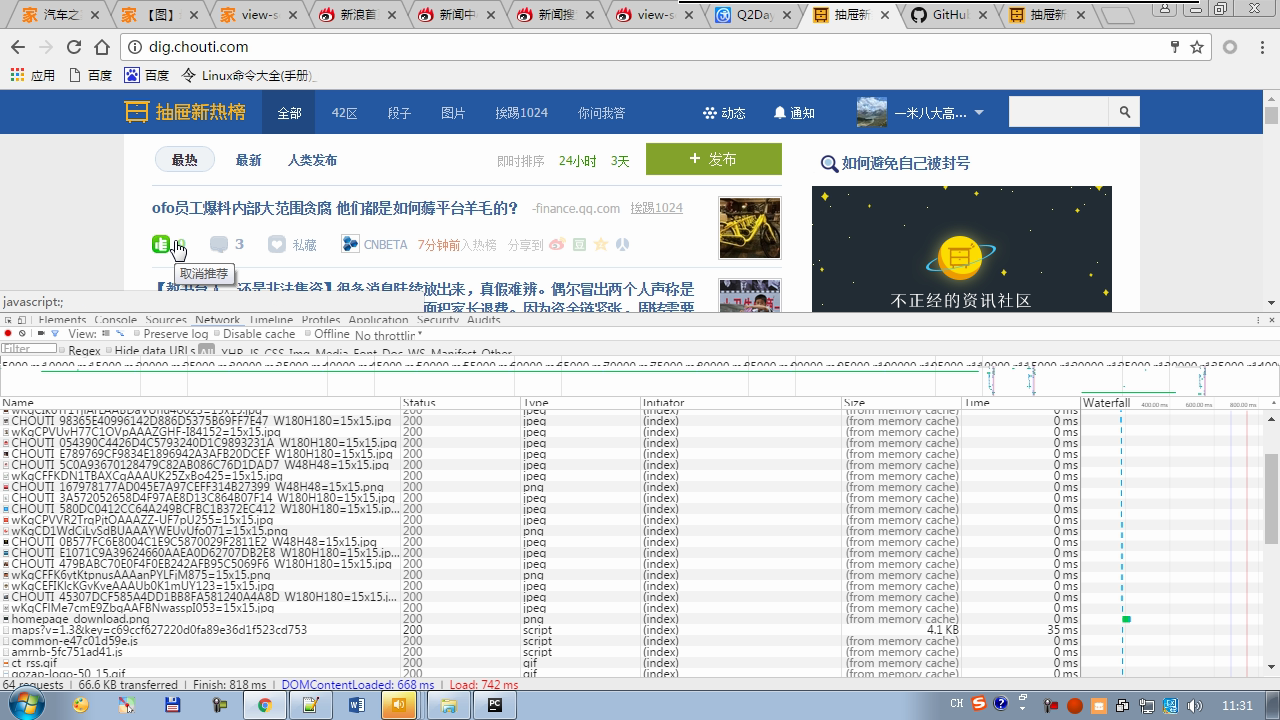Click the green upvote thumb icon
This screenshot has height=720, width=1280.
[161, 244]
